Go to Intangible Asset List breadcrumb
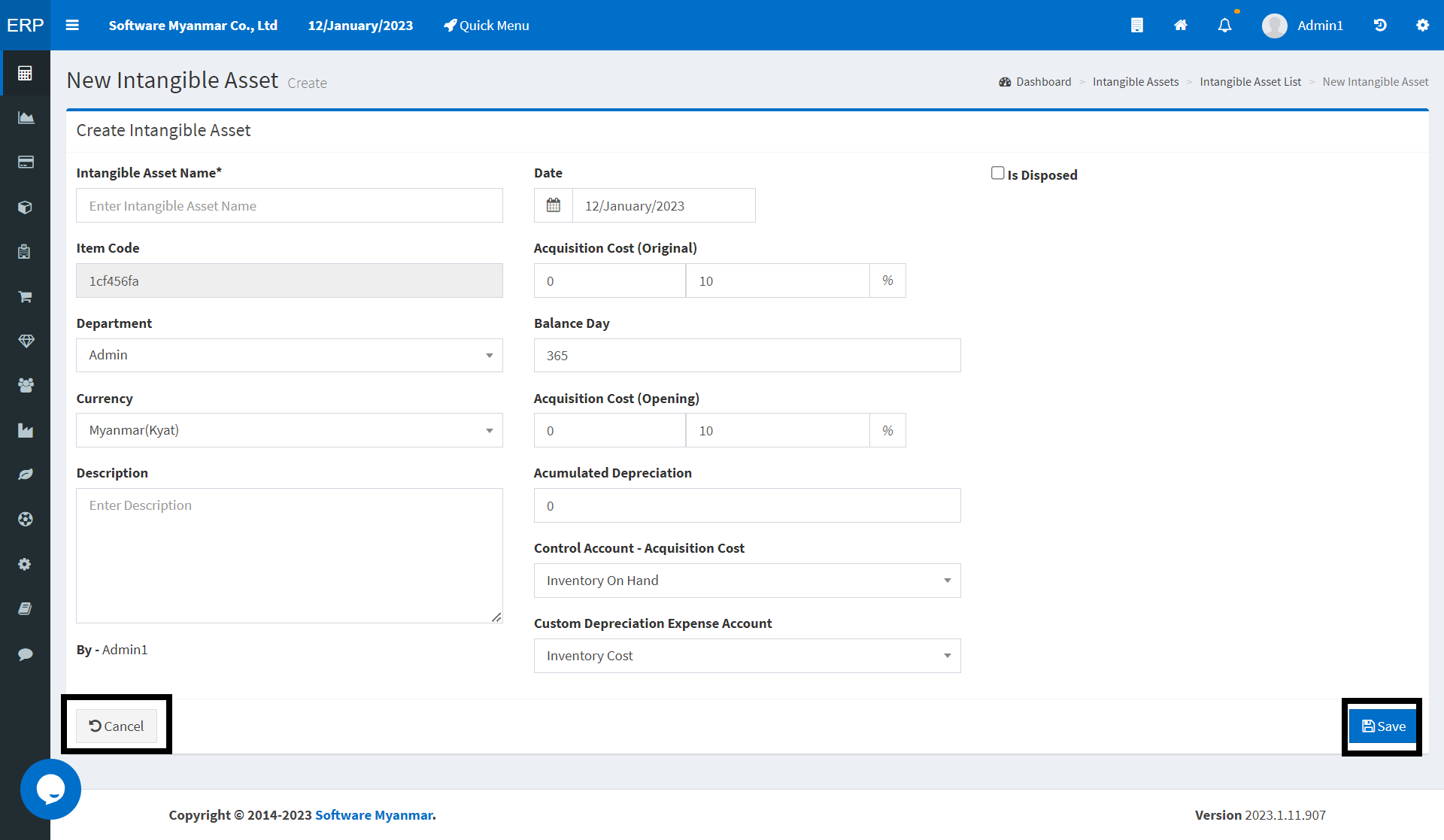 coord(1250,81)
